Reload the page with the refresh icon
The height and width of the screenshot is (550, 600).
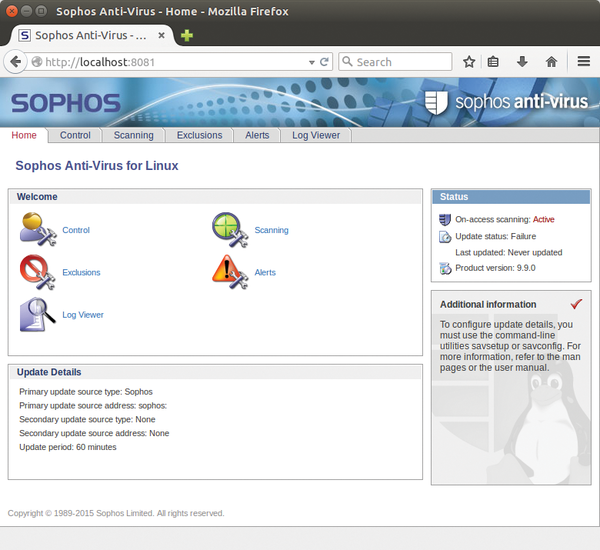(324, 62)
